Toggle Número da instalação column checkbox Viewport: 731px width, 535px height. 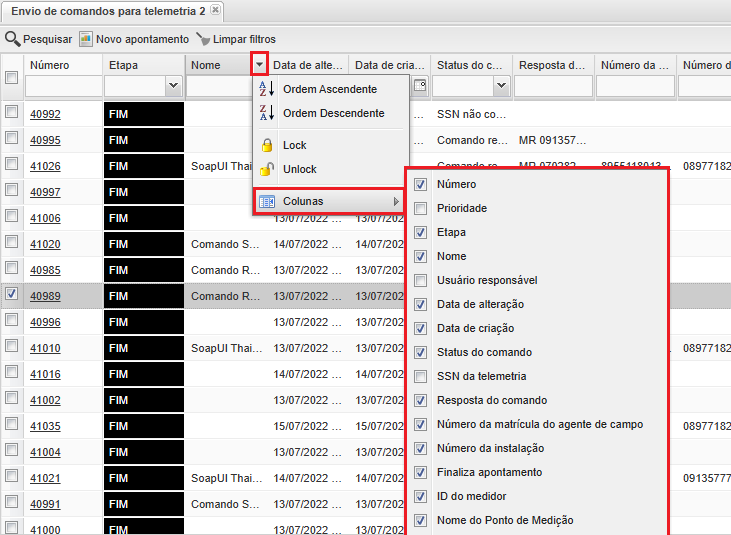[x=421, y=448]
